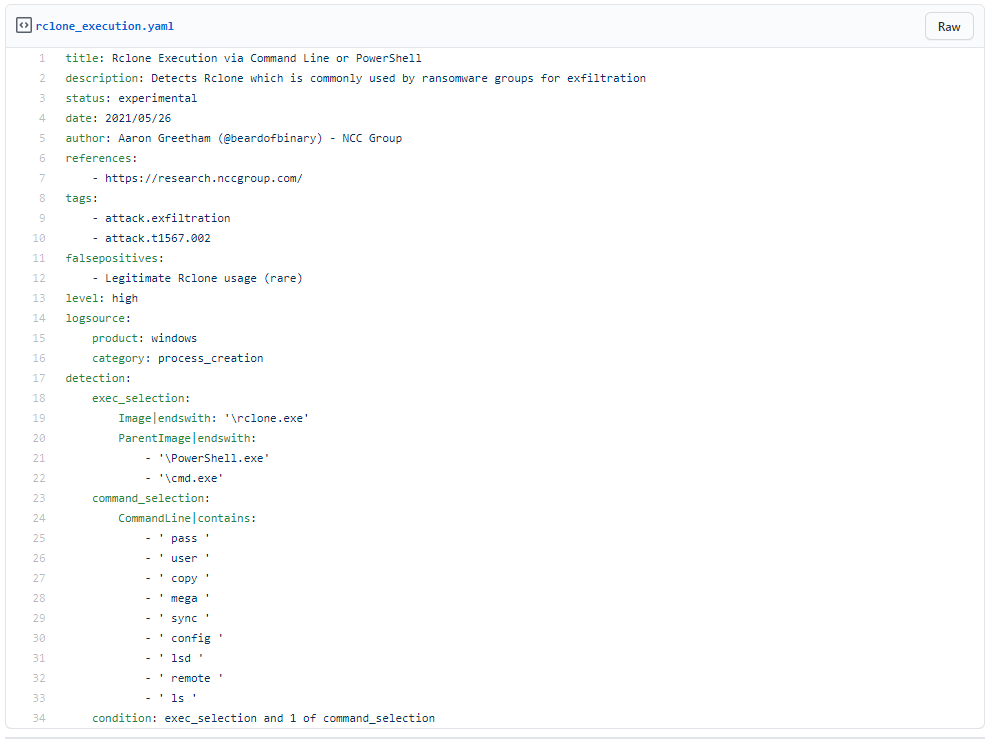Click the 'exec_selection:' key

coord(141,398)
